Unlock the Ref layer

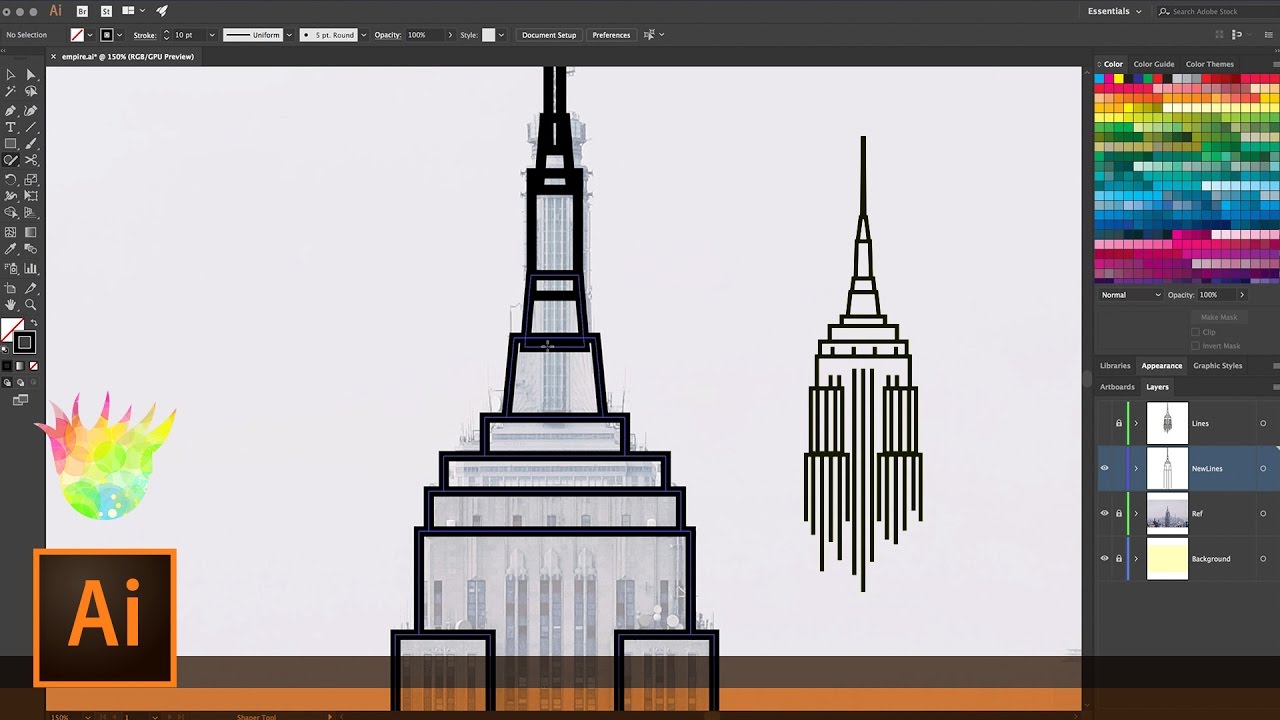1118,513
